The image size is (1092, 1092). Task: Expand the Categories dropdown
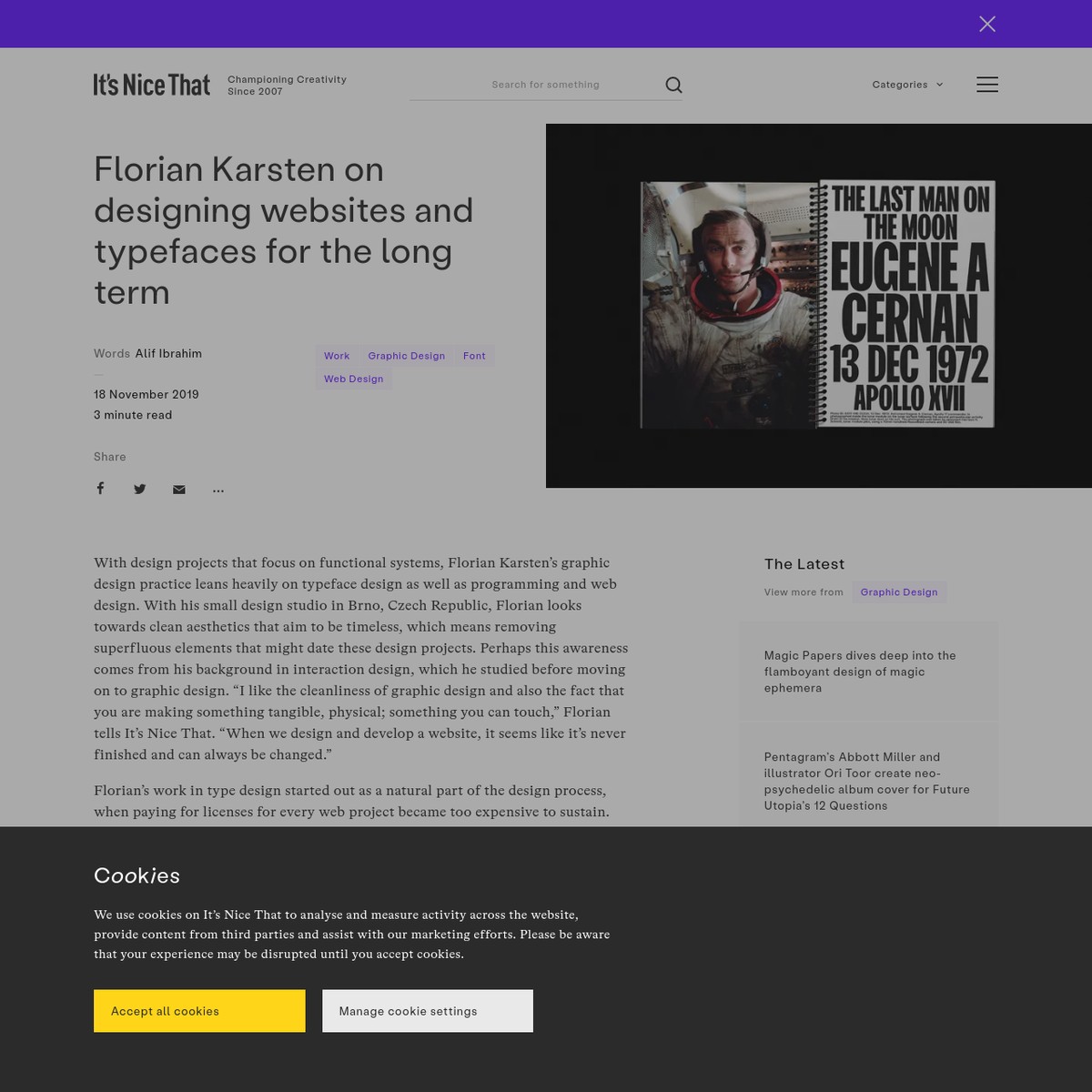[906, 84]
